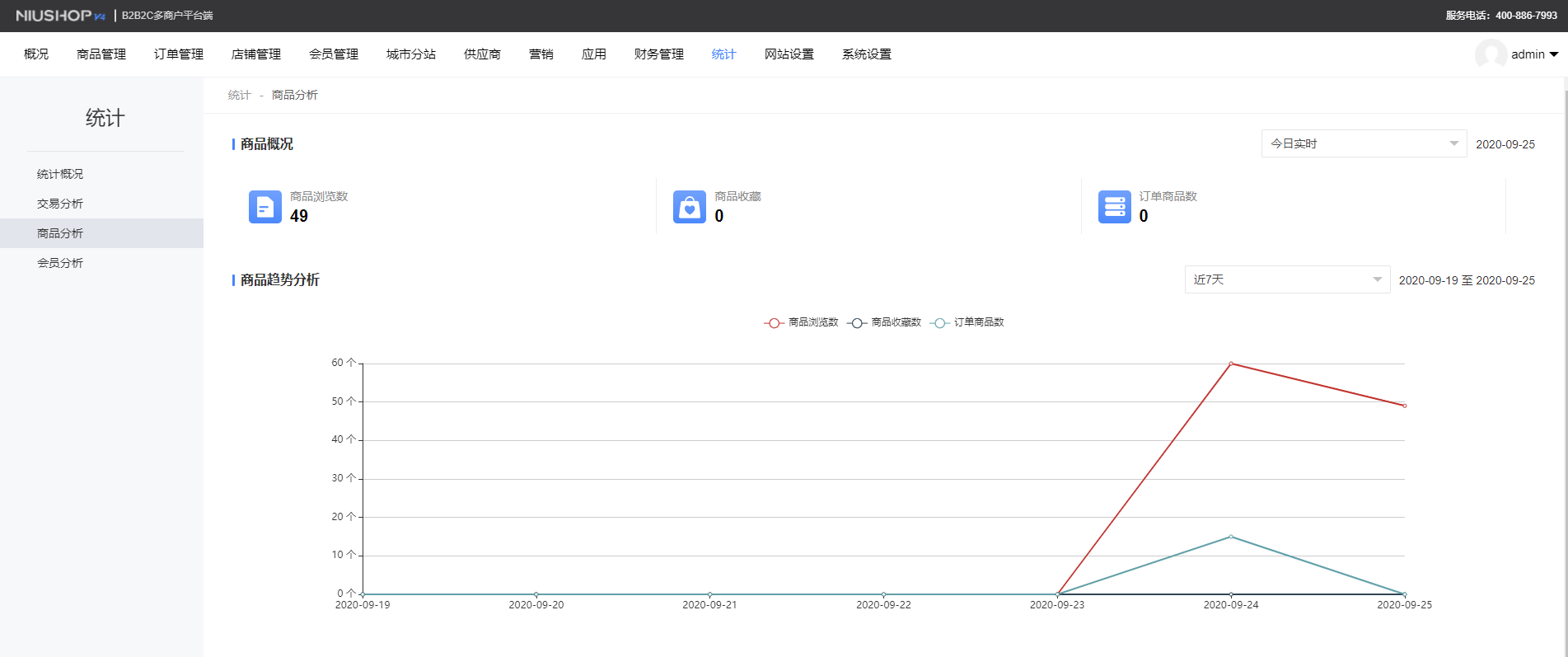Viewport: 1568px width, 657px height.
Task: Open the 近7天 range dropdown
Action: click(1287, 279)
